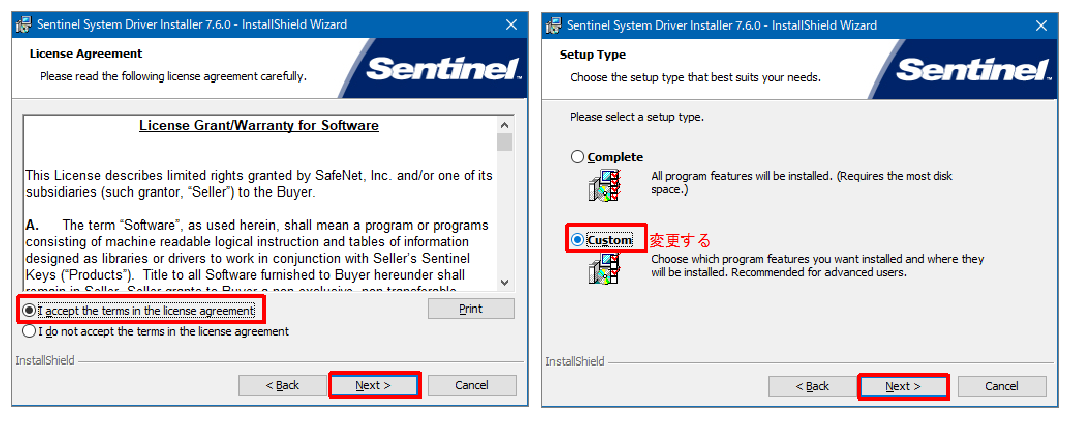
Task: Click the Sentinel logo in Setup Type dialog
Action: click(974, 69)
